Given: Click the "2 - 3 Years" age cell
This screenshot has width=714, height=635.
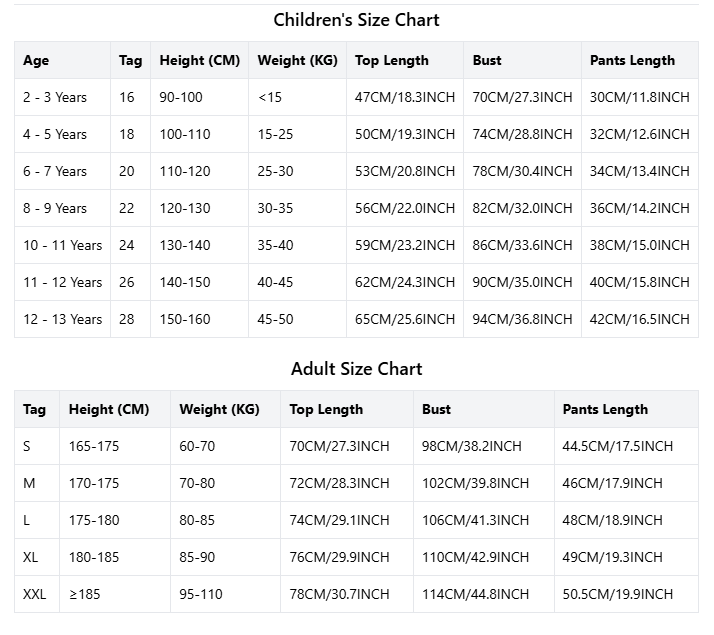Looking at the screenshot, I should (55, 98).
